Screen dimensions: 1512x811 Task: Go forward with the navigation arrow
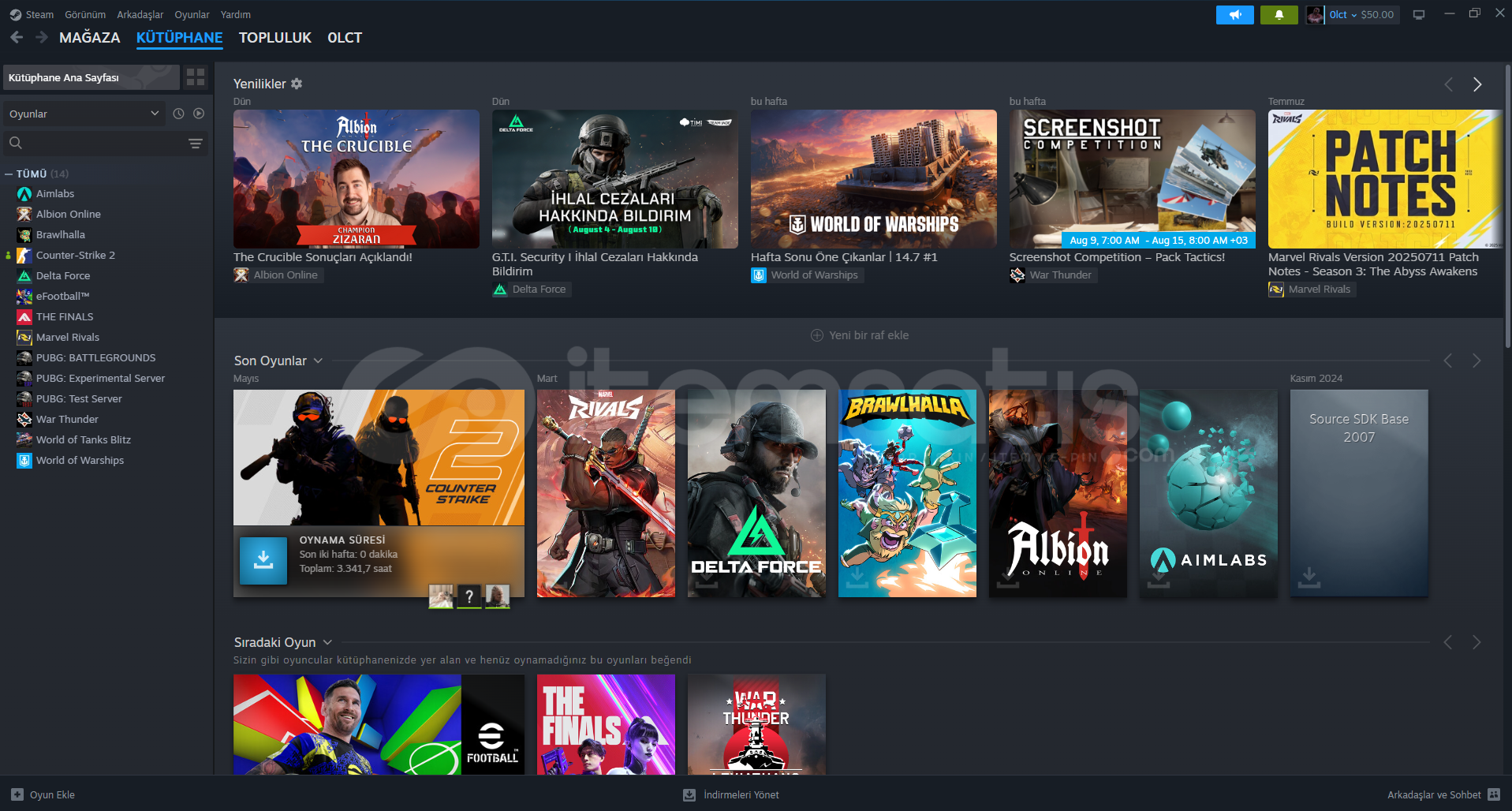(x=42, y=37)
